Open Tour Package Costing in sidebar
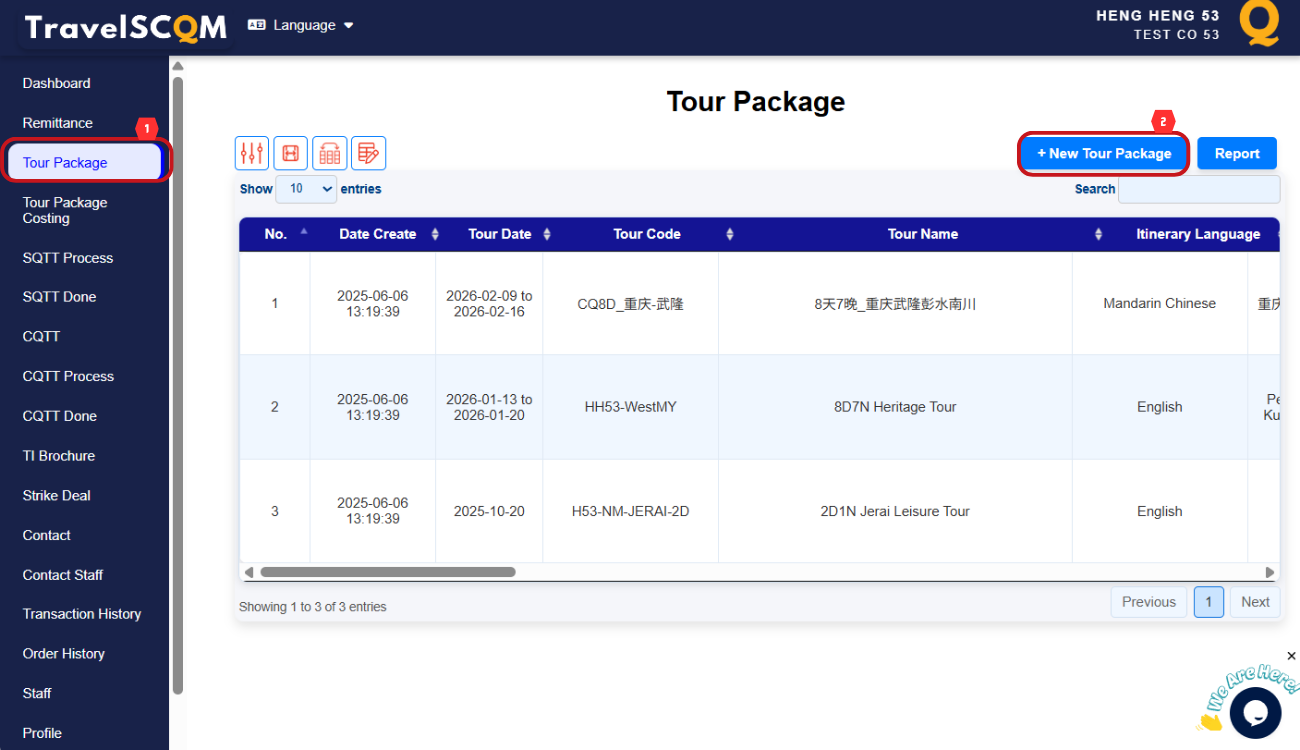This screenshot has width=1300, height=750. (65, 210)
